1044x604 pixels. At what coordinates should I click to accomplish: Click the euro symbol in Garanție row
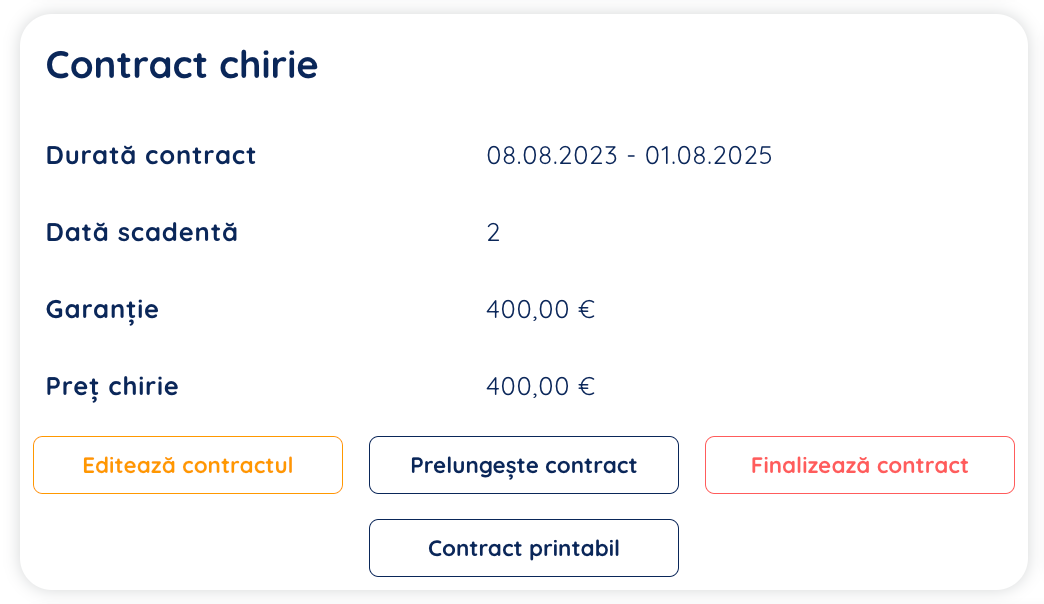587,310
